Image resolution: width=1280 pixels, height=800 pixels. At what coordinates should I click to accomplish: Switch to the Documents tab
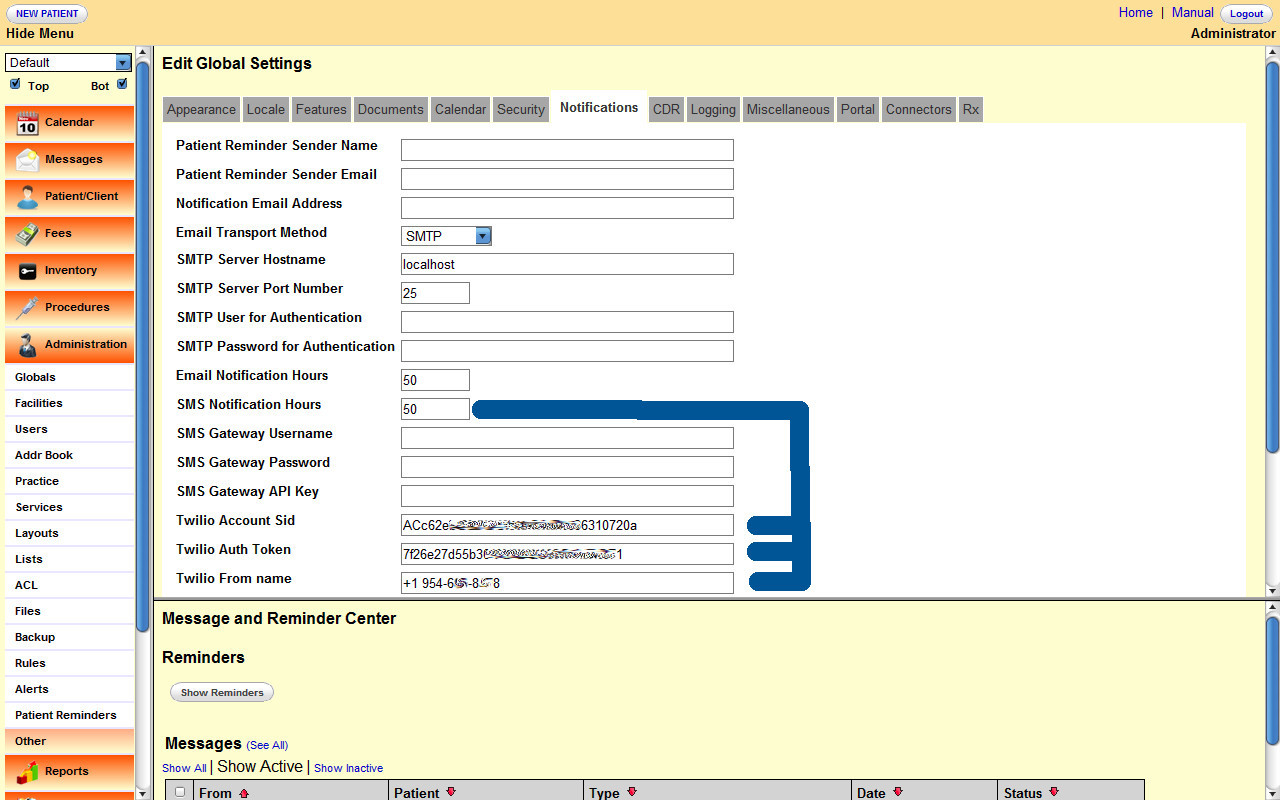click(x=391, y=110)
